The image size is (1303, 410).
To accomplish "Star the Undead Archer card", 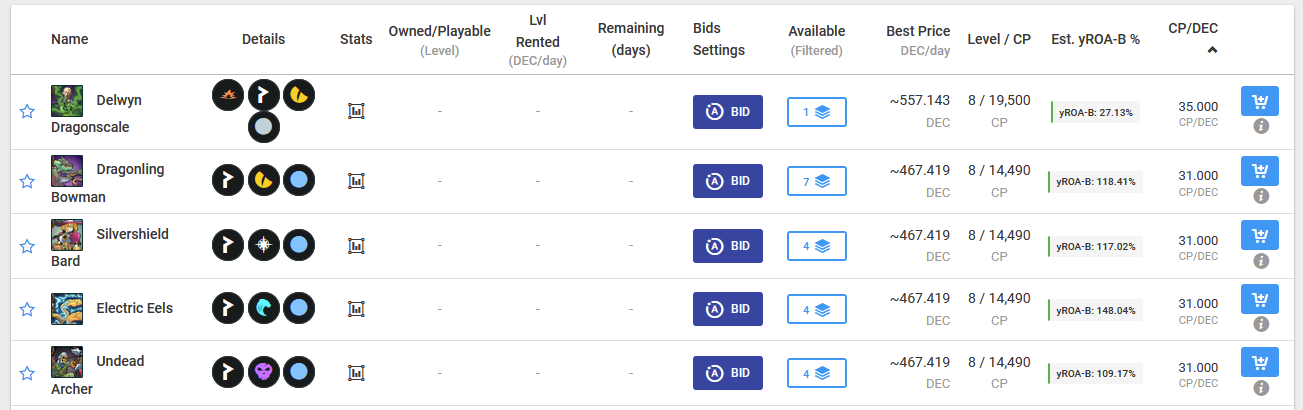I will (x=27, y=373).
